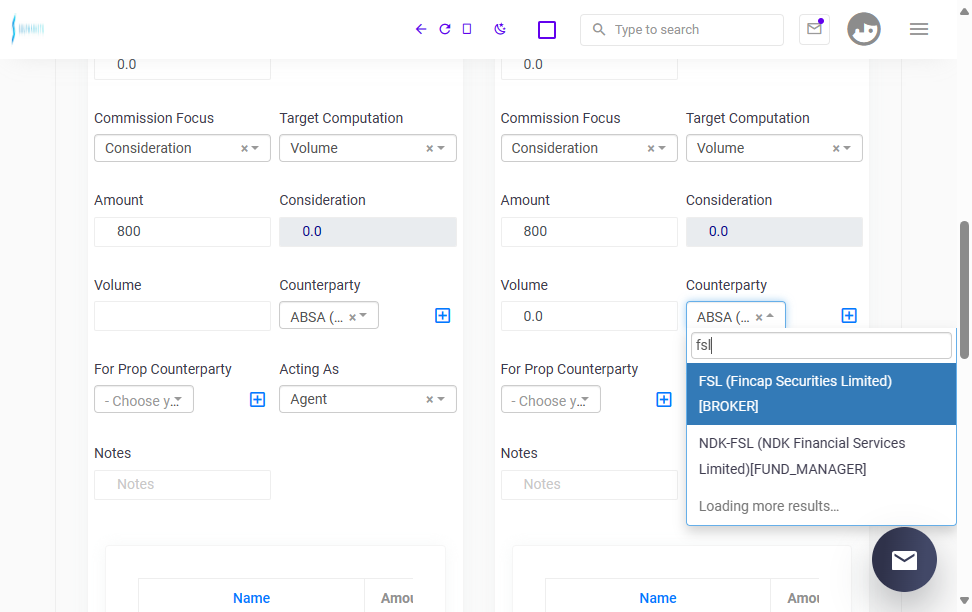This screenshot has width=972, height=612.
Task: Clear right Commission Focus Consideration selection
Action: pos(651,148)
